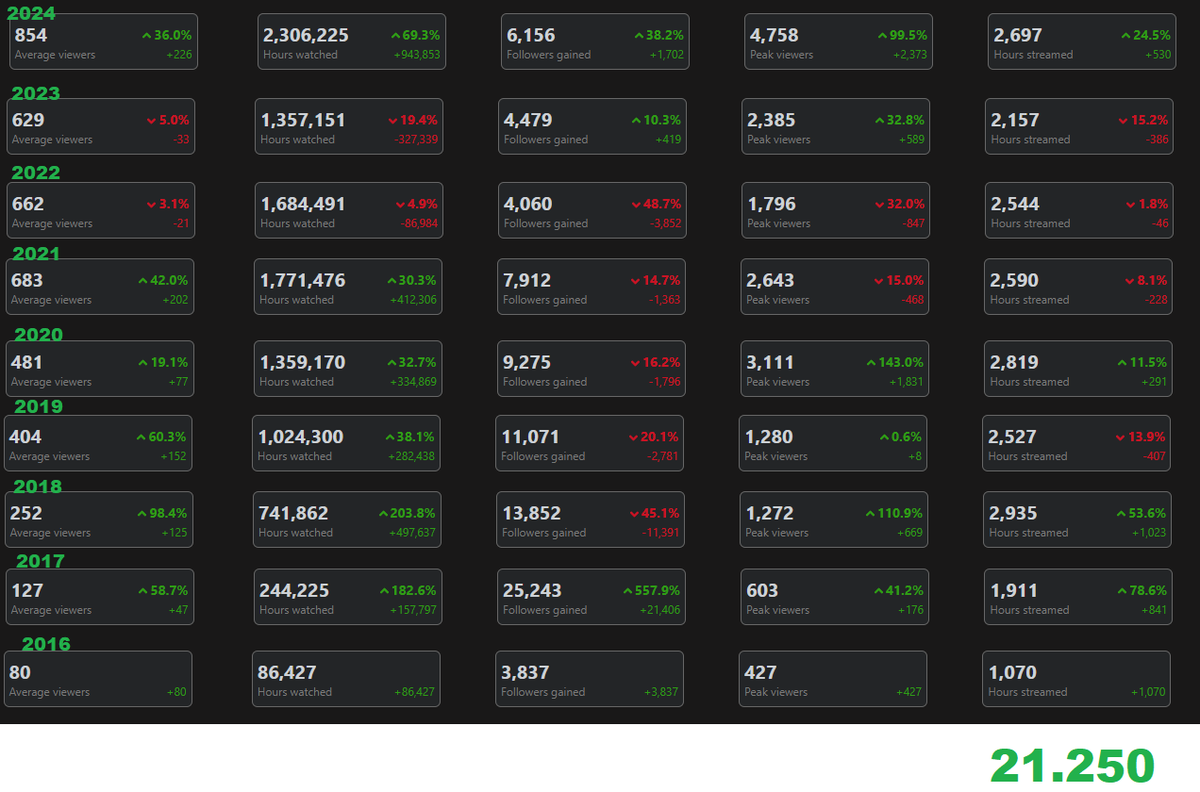Select the 2,385 Peak viewers figure
1200x792 pixels.
click(x=771, y=120)
